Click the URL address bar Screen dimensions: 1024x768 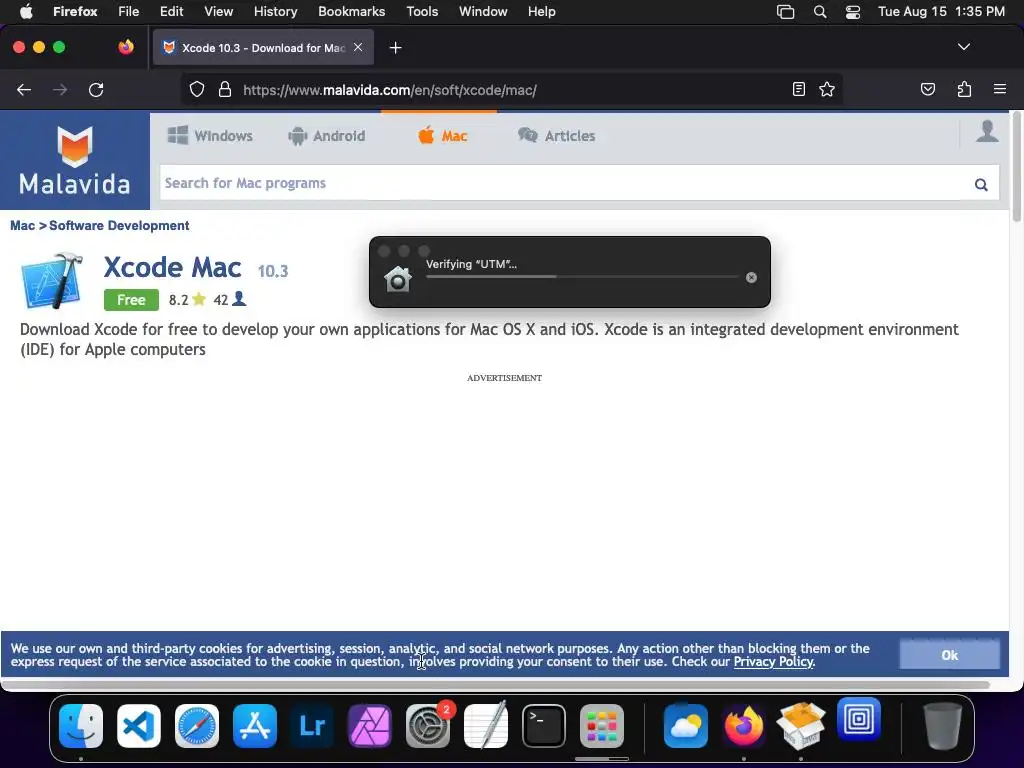click(513, 89)
